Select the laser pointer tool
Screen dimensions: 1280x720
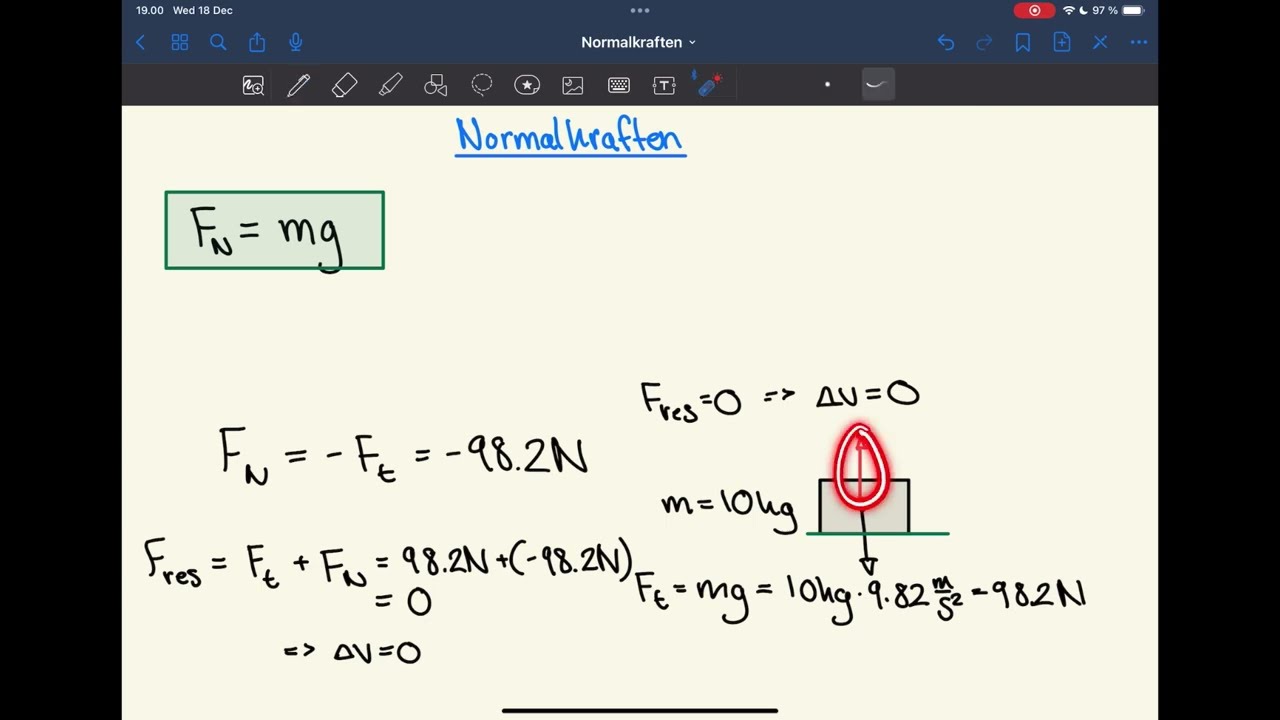[709, 85]
